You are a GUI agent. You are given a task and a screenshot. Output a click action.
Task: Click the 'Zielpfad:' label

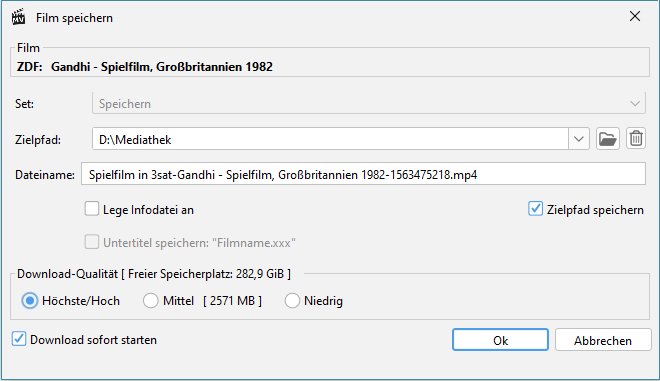point(38,140)
